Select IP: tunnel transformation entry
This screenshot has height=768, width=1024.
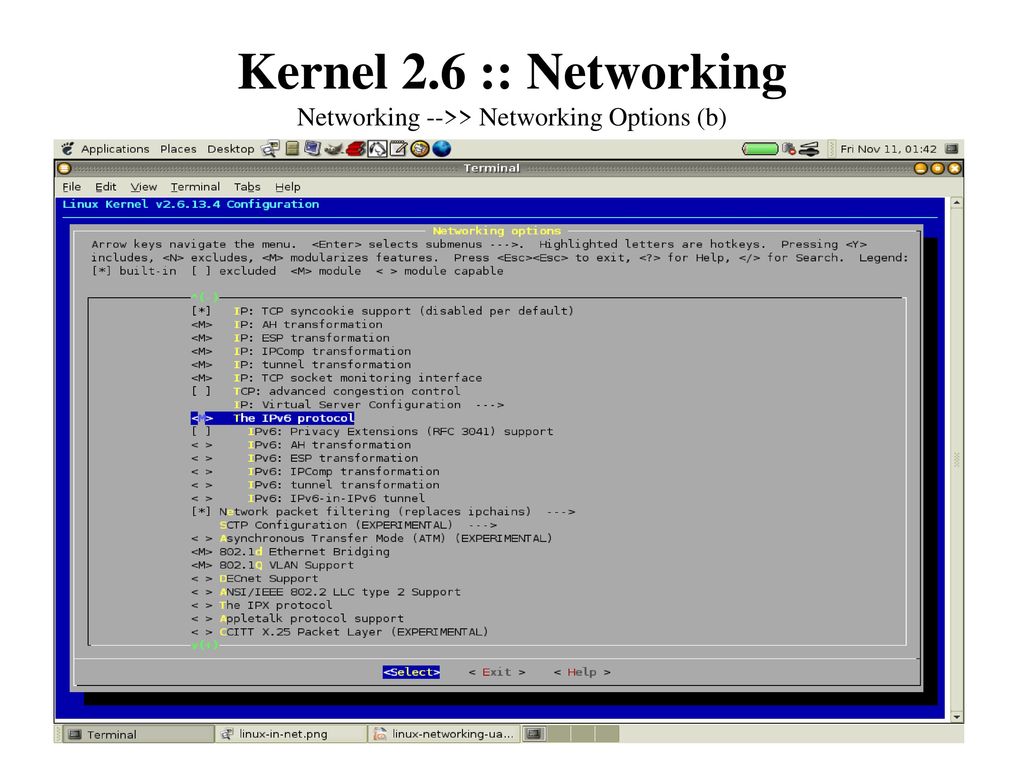point(301,364)
